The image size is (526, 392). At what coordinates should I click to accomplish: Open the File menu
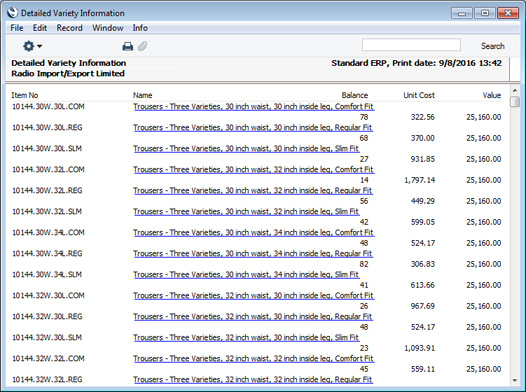(x=17, y=28)
